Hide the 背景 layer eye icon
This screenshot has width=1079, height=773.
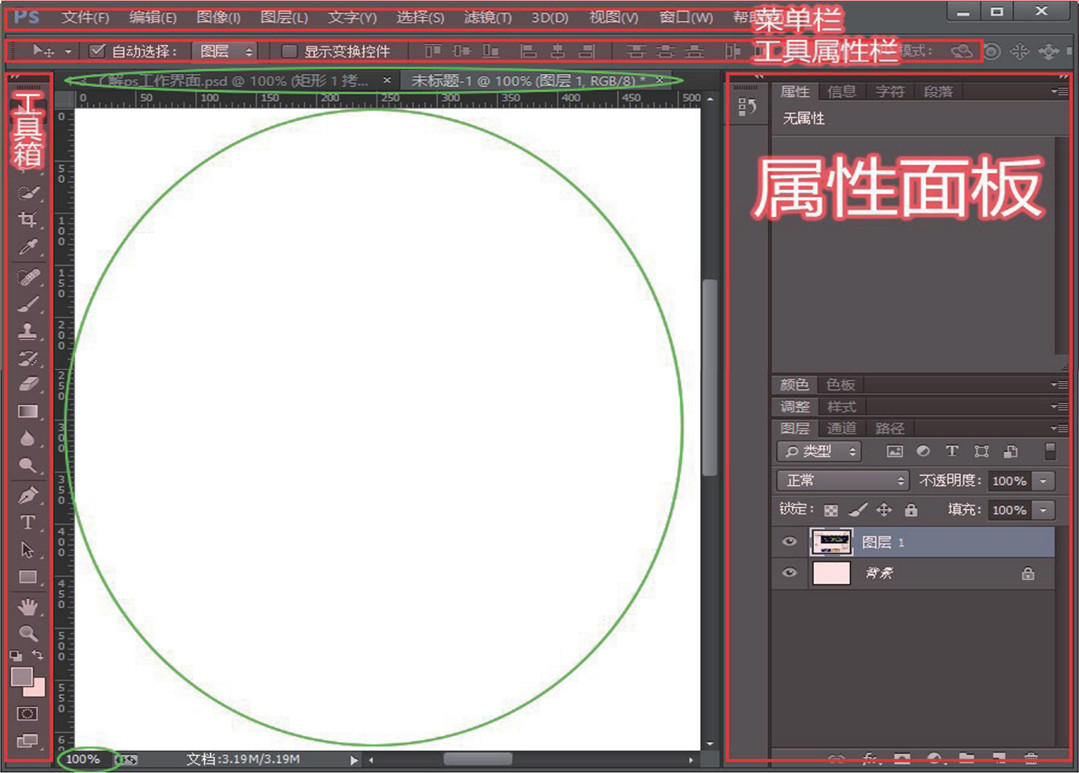pos(789,572)
